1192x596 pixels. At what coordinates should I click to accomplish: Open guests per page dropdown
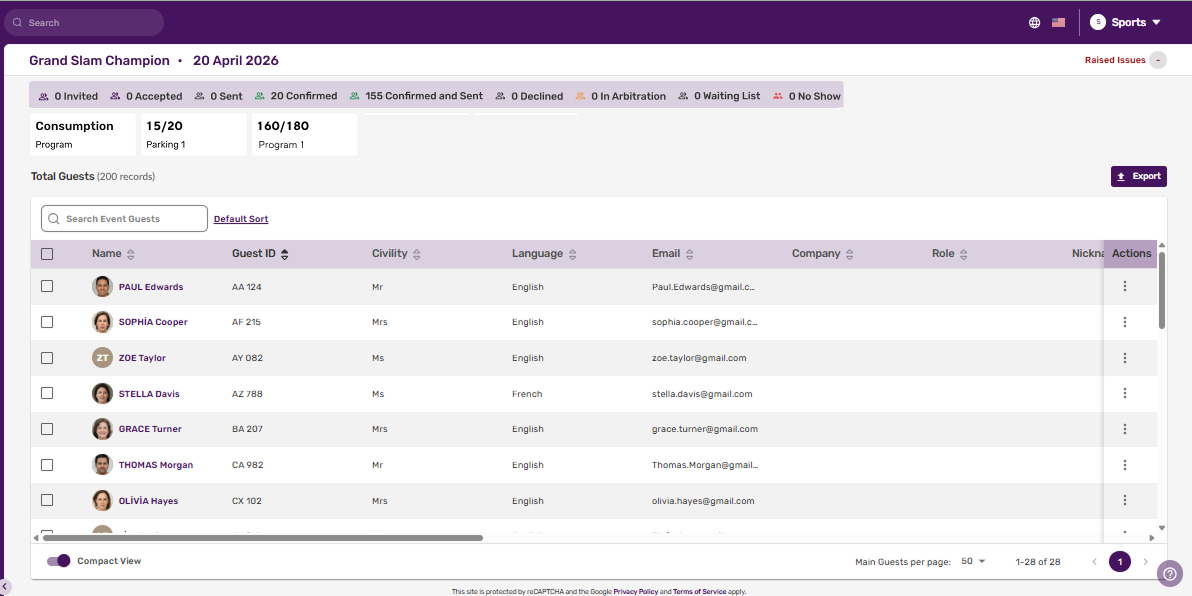tap(973, 562)
